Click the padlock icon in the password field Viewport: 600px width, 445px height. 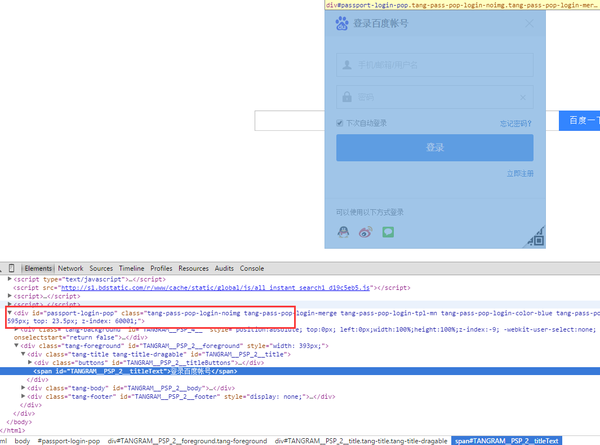pos(347,96)
